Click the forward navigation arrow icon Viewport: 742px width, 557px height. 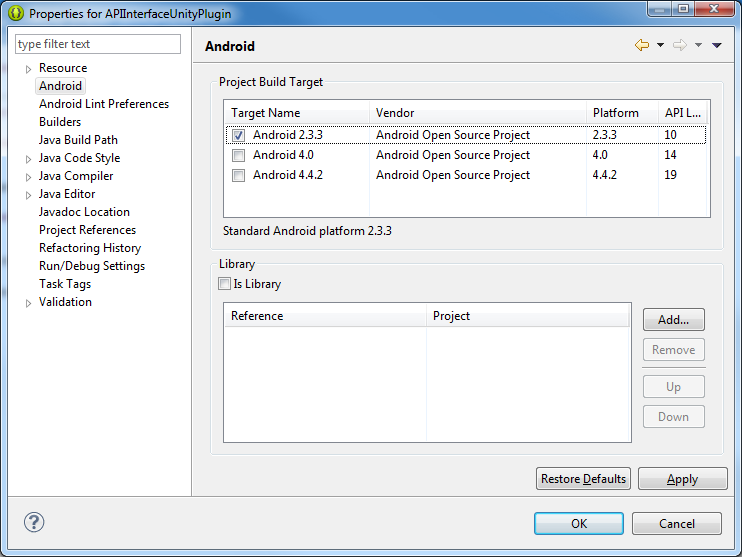(680, 45)
